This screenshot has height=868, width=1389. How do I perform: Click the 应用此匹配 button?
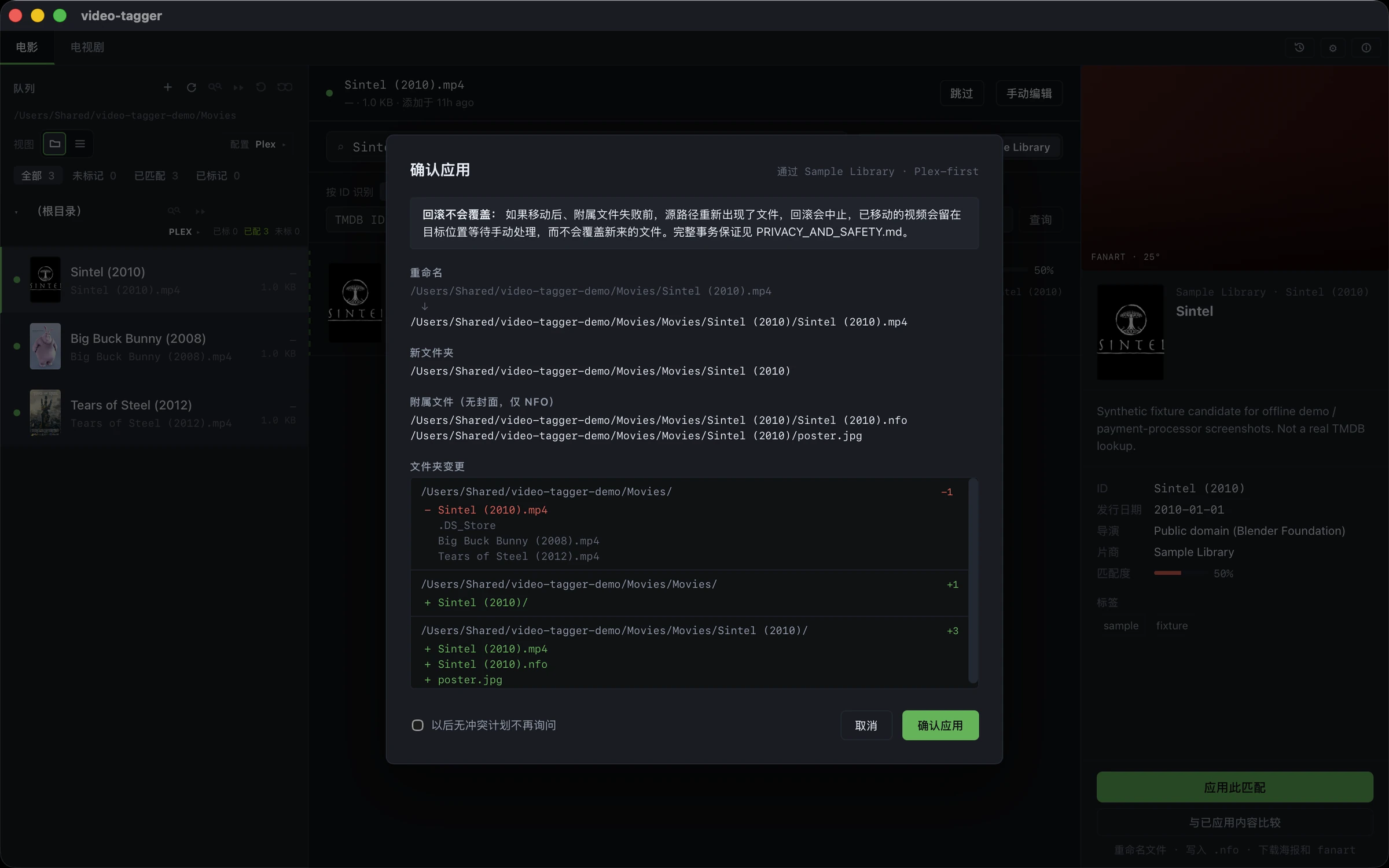click(x=1234, y=787)
